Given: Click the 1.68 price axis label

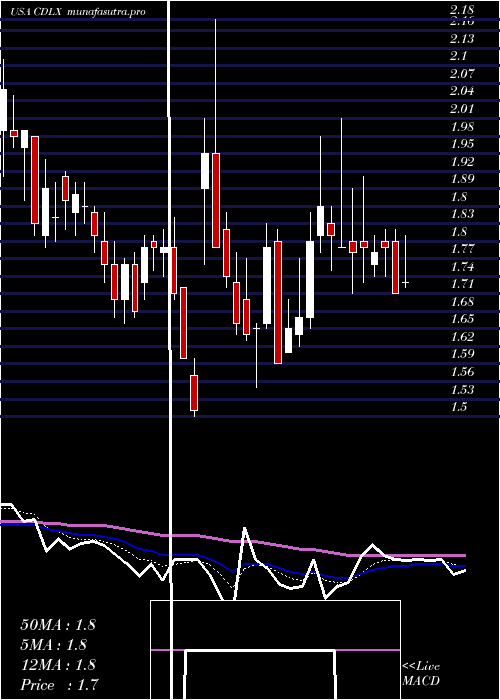Looking at the screenshot, I should click(x=462, y=302).
